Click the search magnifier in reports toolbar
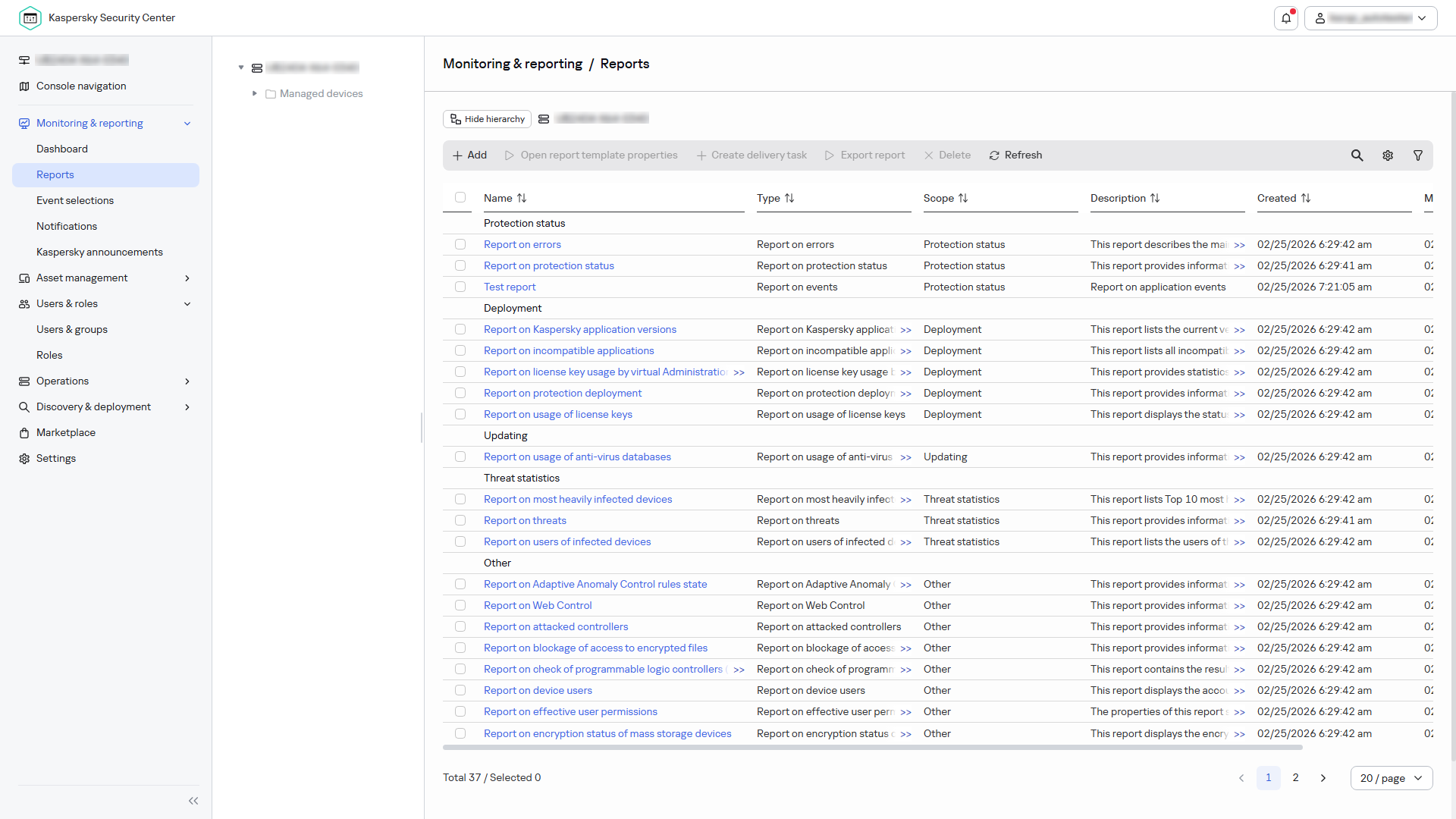The height and width of the screenshot is (819, 1456). coord(1357,155)
